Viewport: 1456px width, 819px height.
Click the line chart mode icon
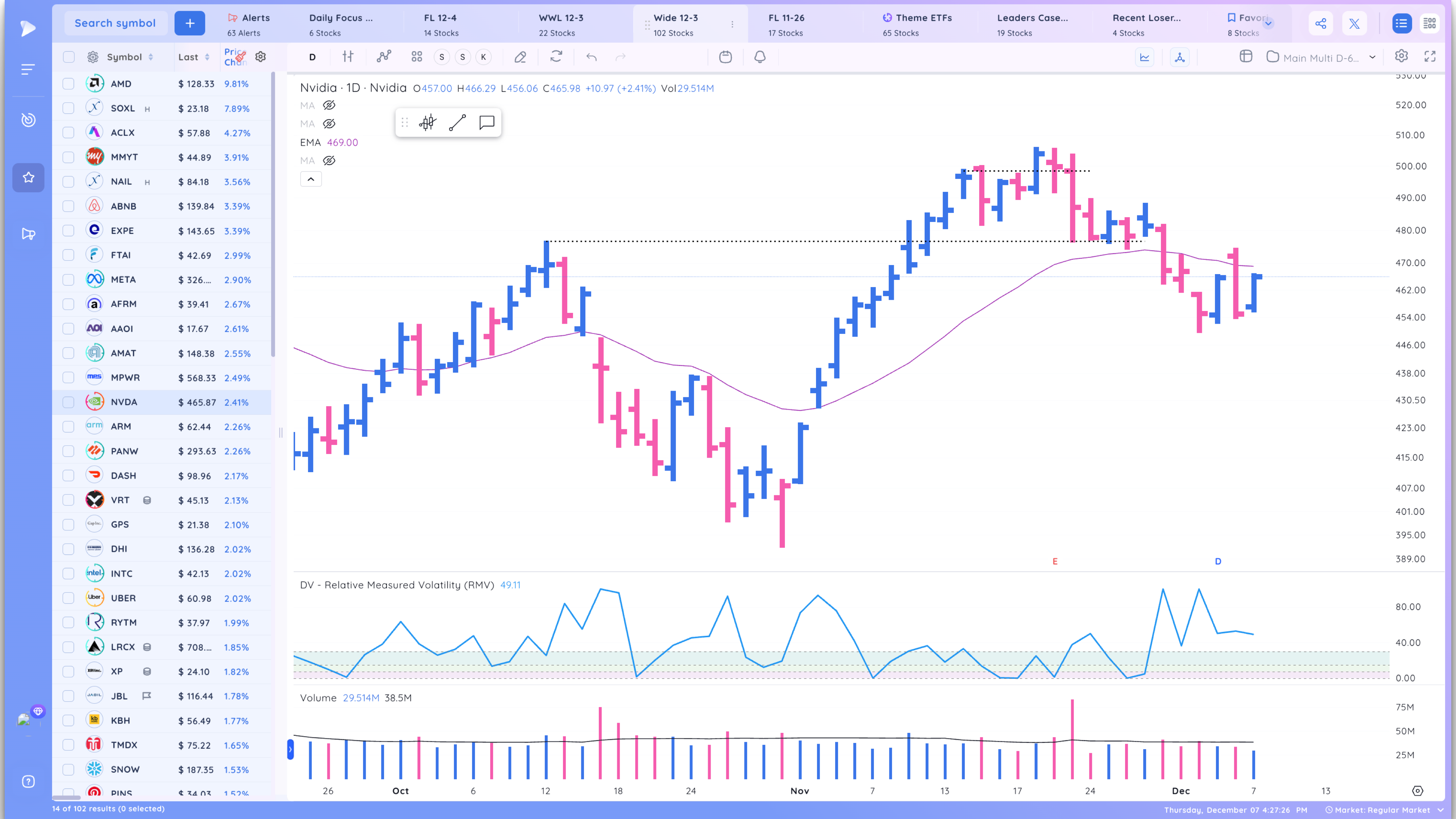1145,57
